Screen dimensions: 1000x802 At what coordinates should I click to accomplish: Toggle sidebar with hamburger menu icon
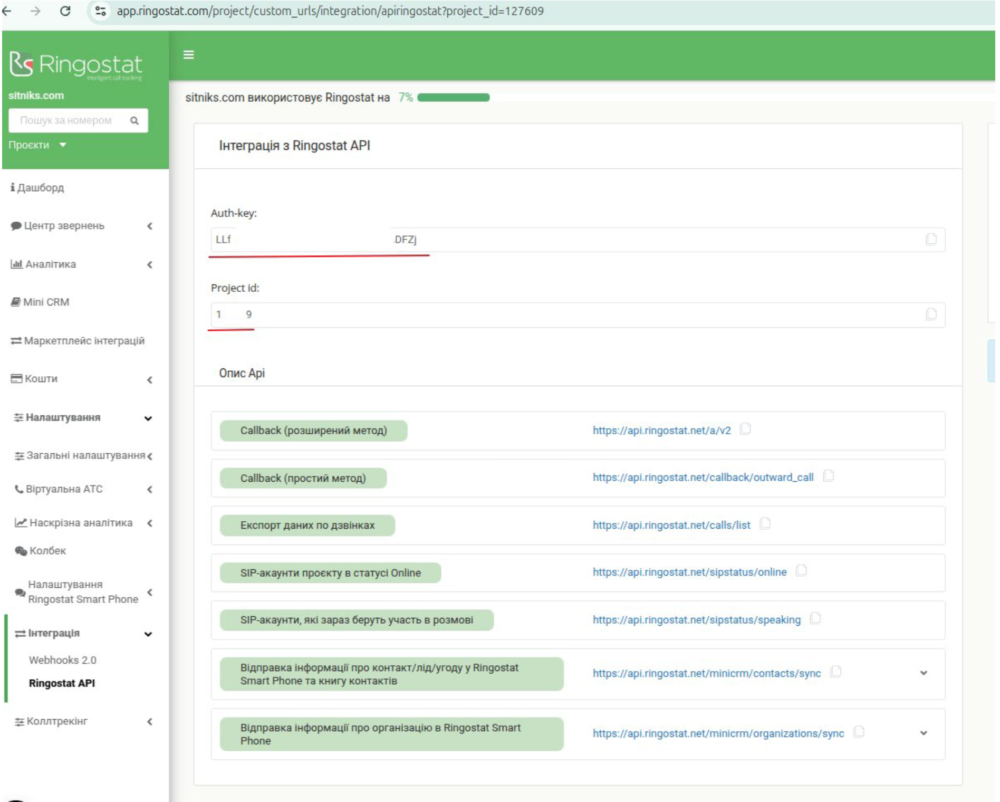click(x=189, y=55)
